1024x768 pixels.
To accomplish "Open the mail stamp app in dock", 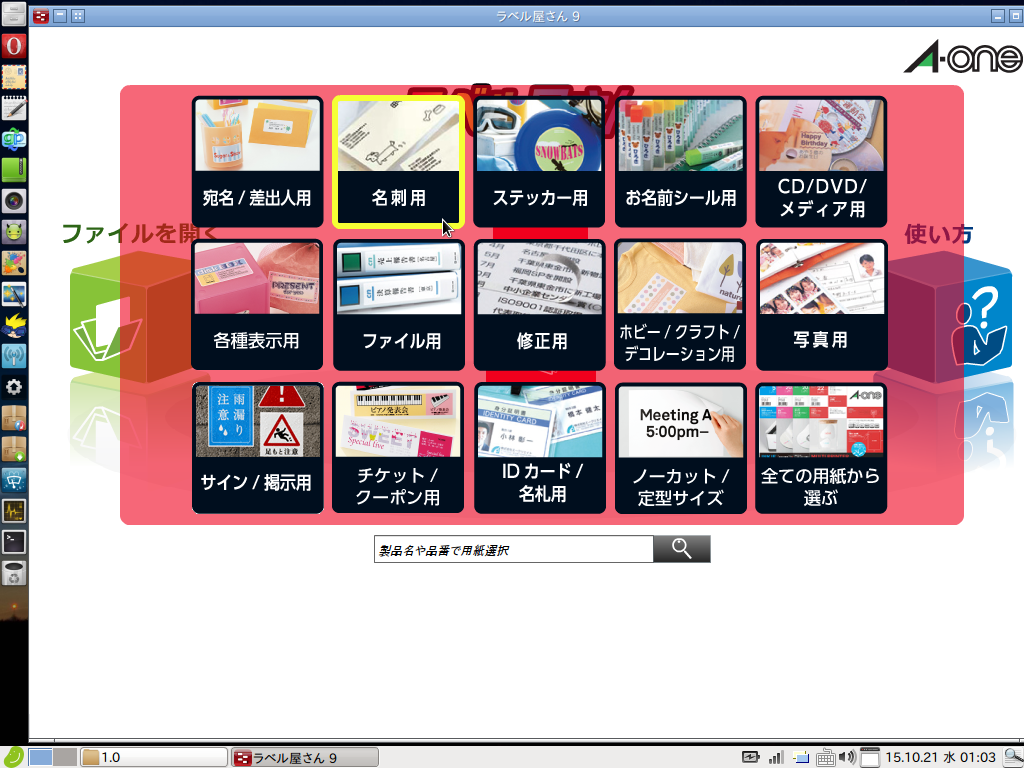I will point(14,77).
